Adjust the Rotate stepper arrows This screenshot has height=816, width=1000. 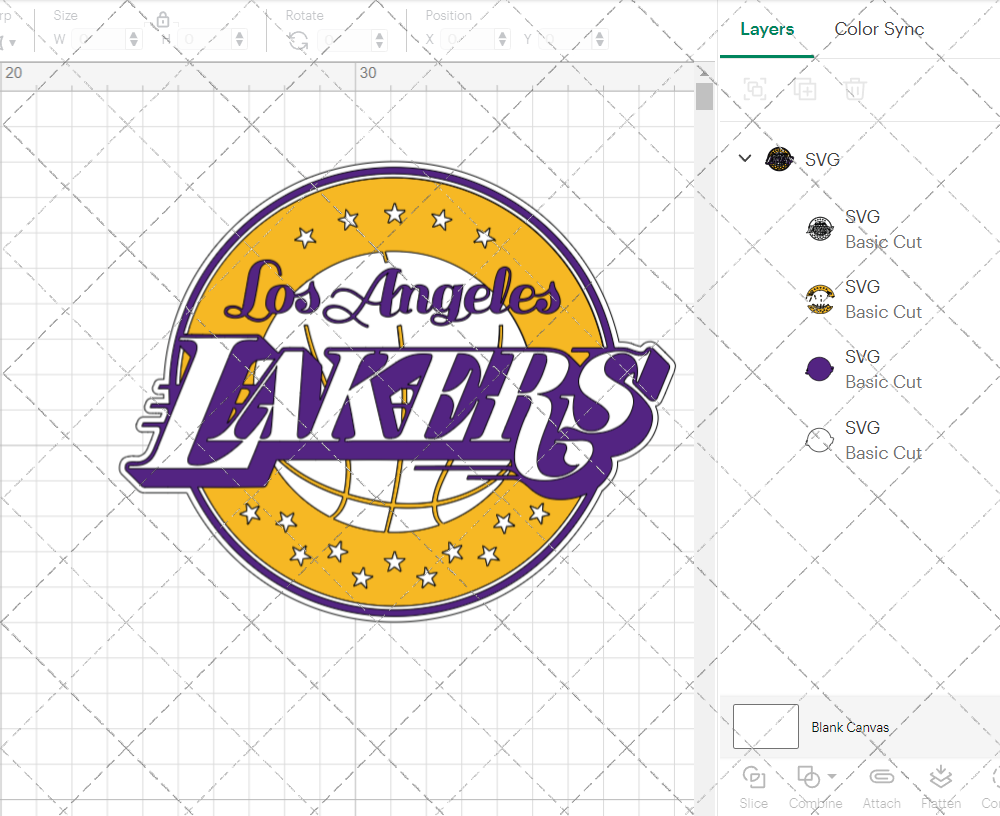[x=379, y=40]
